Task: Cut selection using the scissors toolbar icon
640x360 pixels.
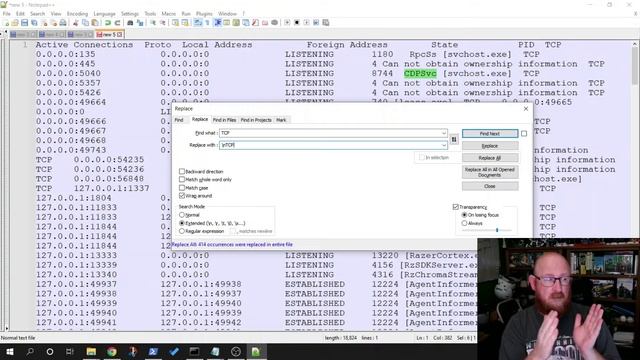Action: point(76,23)
